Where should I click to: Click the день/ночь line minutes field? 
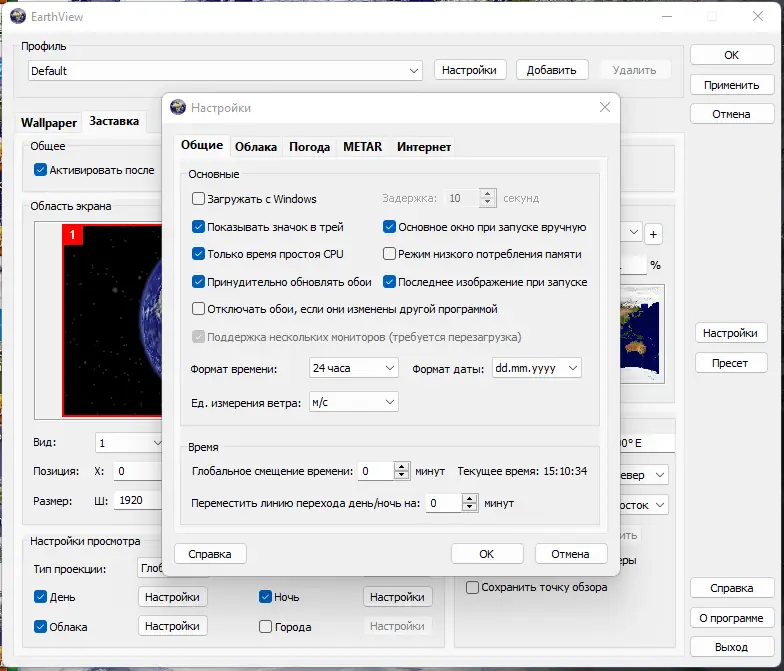coord(444,503)
